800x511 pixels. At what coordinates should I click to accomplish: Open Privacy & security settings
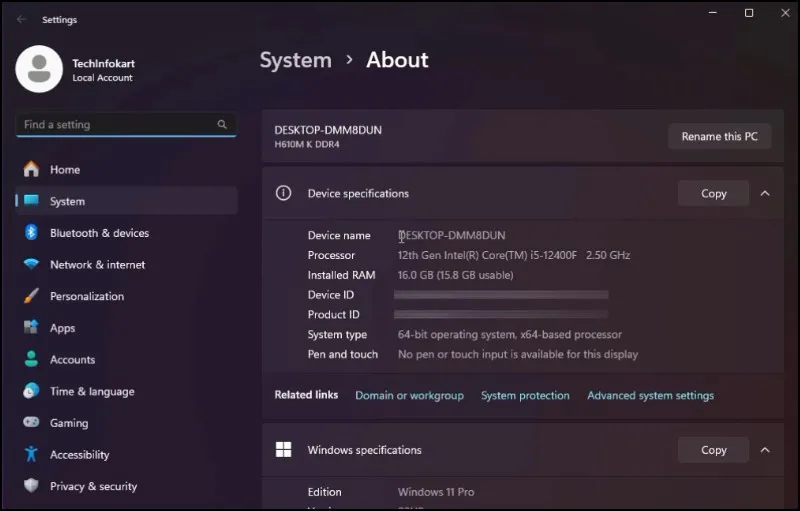point(127,486)
